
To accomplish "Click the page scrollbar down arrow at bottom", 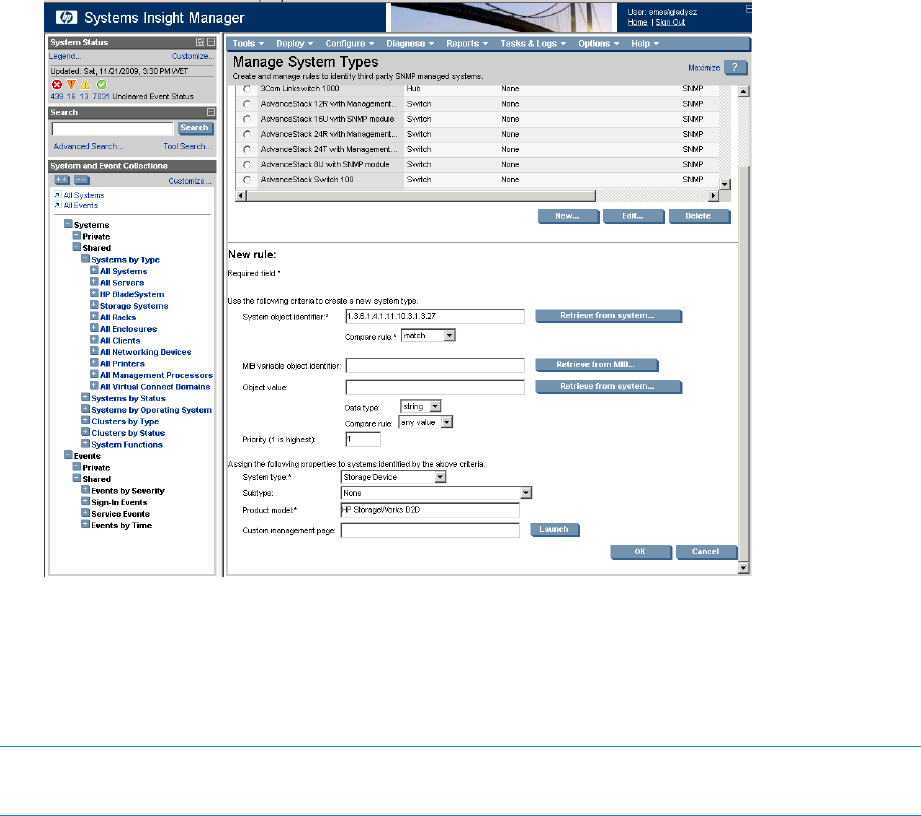I will 744,567.
